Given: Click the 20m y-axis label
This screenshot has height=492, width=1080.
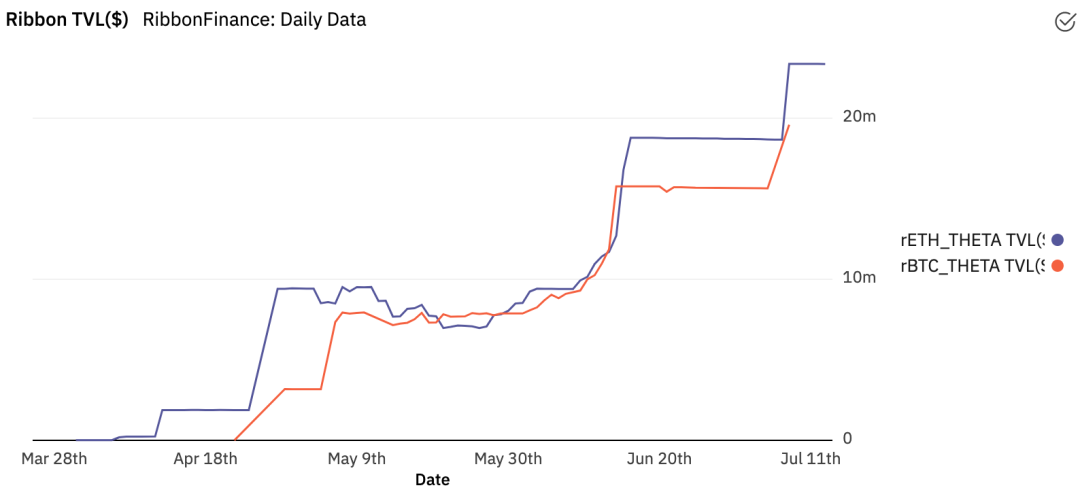Looking at the screenshot, I should (859, 116).
